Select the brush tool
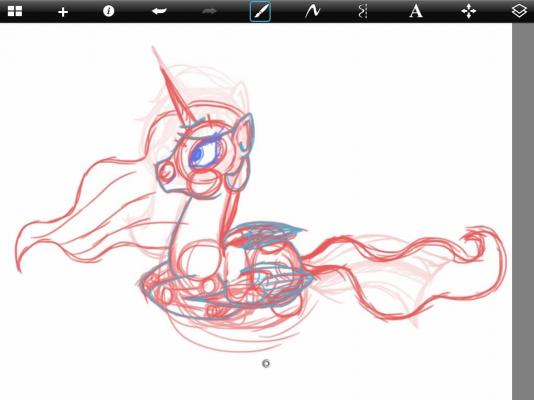 [260, 11]
